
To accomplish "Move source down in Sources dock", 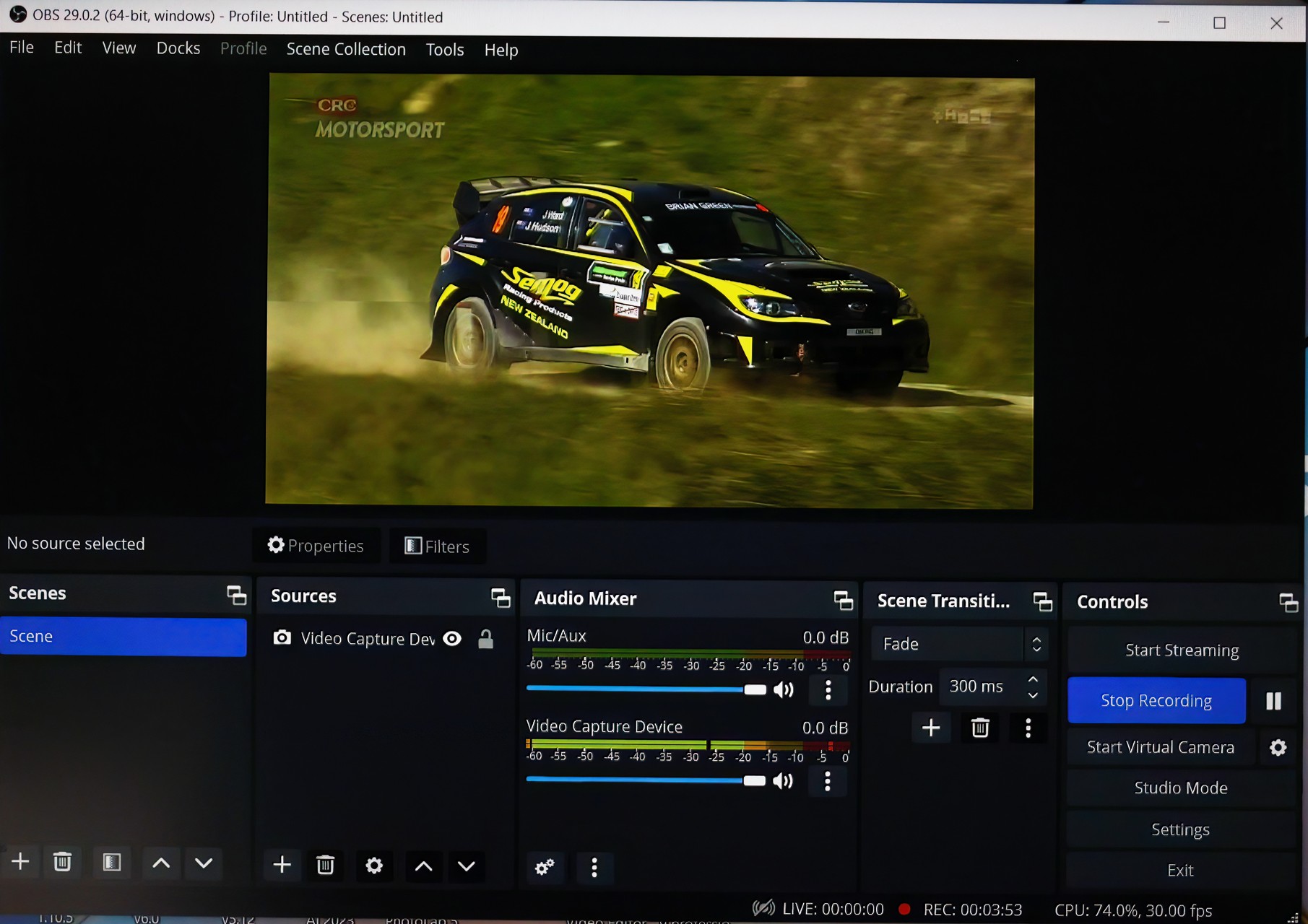I will 467,866.
